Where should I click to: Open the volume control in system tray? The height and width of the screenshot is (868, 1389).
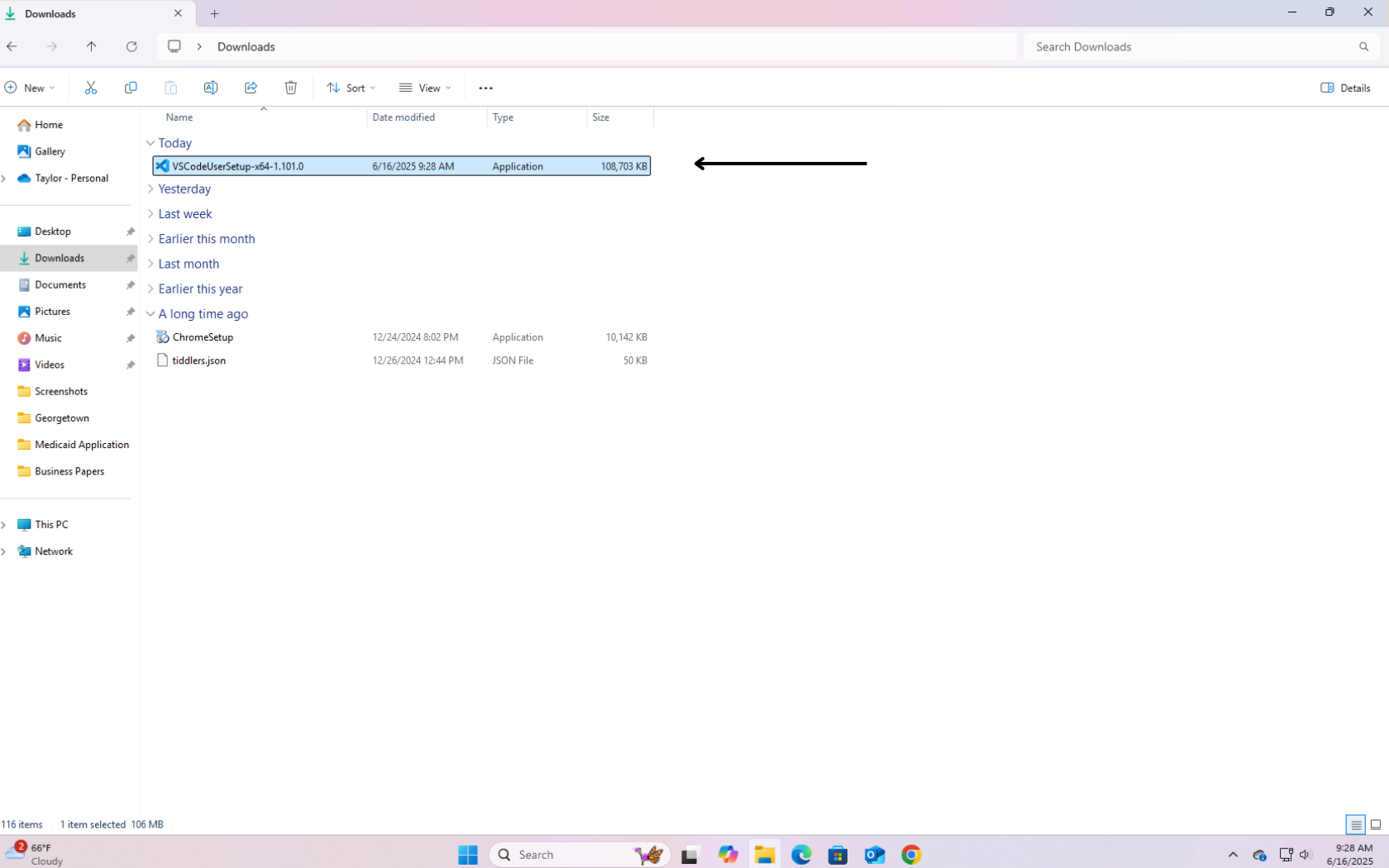click(1305, 855)
